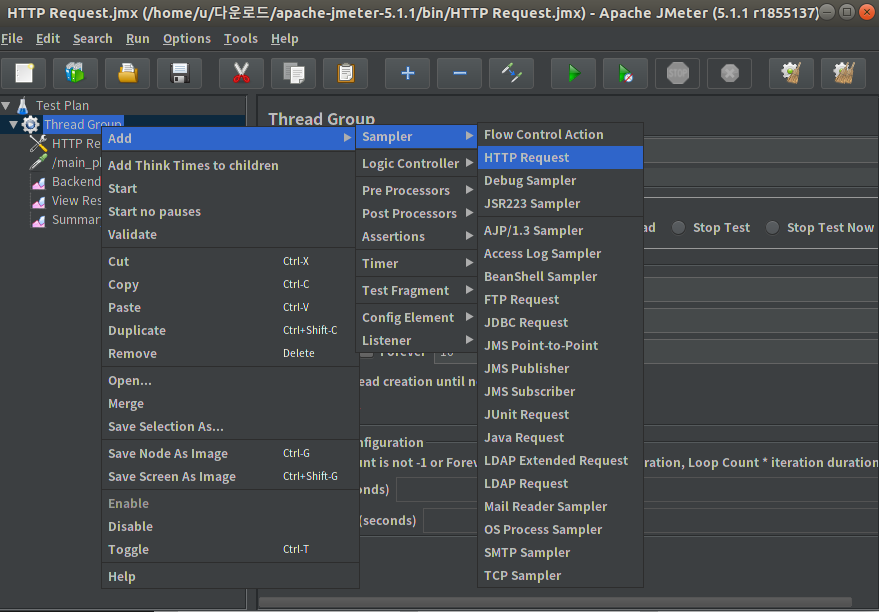Click Disable in context menu

click(x=230, y=526)
